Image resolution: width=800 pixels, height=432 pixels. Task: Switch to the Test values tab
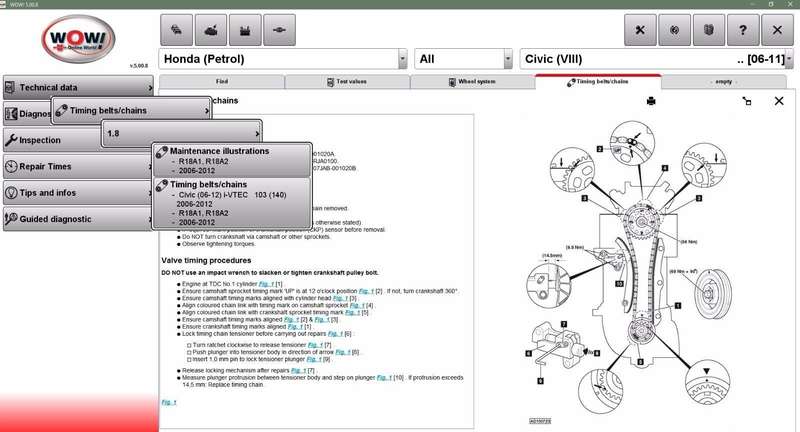tap(347, 82)
